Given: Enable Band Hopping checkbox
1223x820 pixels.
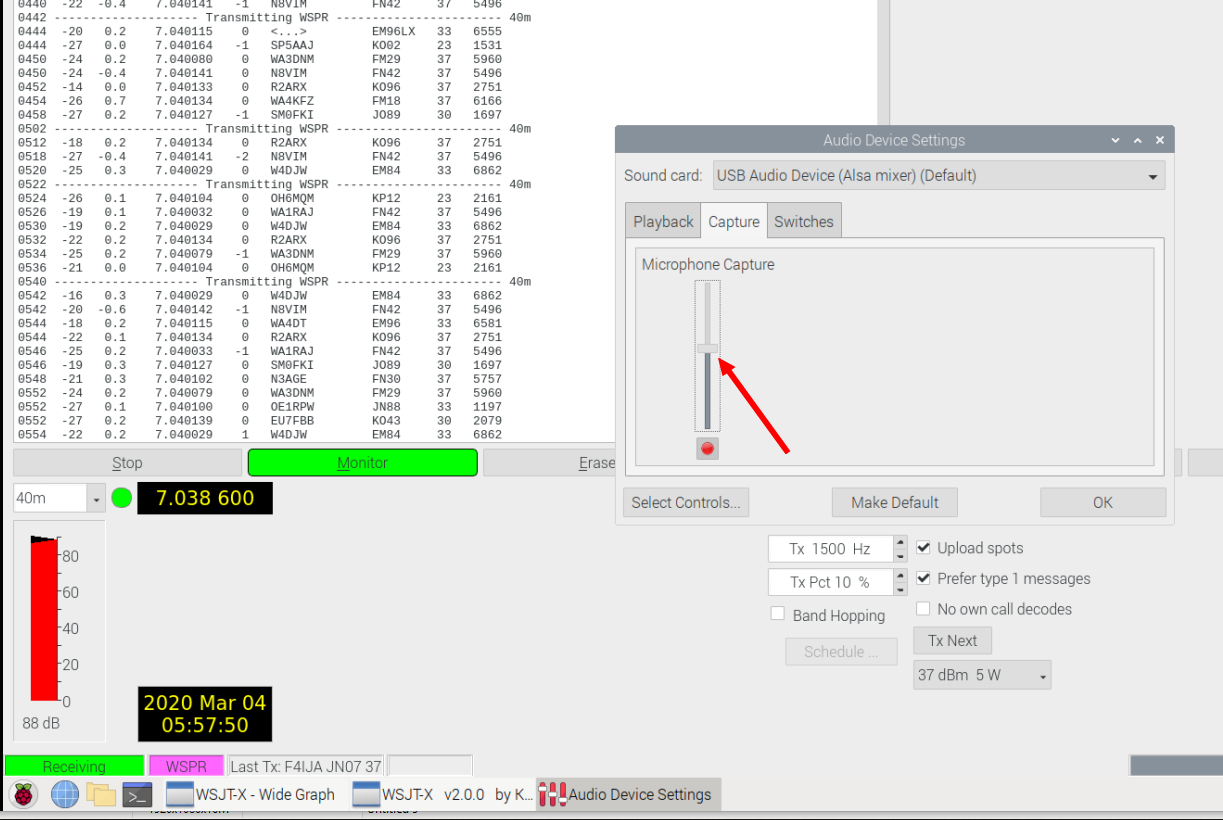Looking at the screenshot, I should click(778, 614).
